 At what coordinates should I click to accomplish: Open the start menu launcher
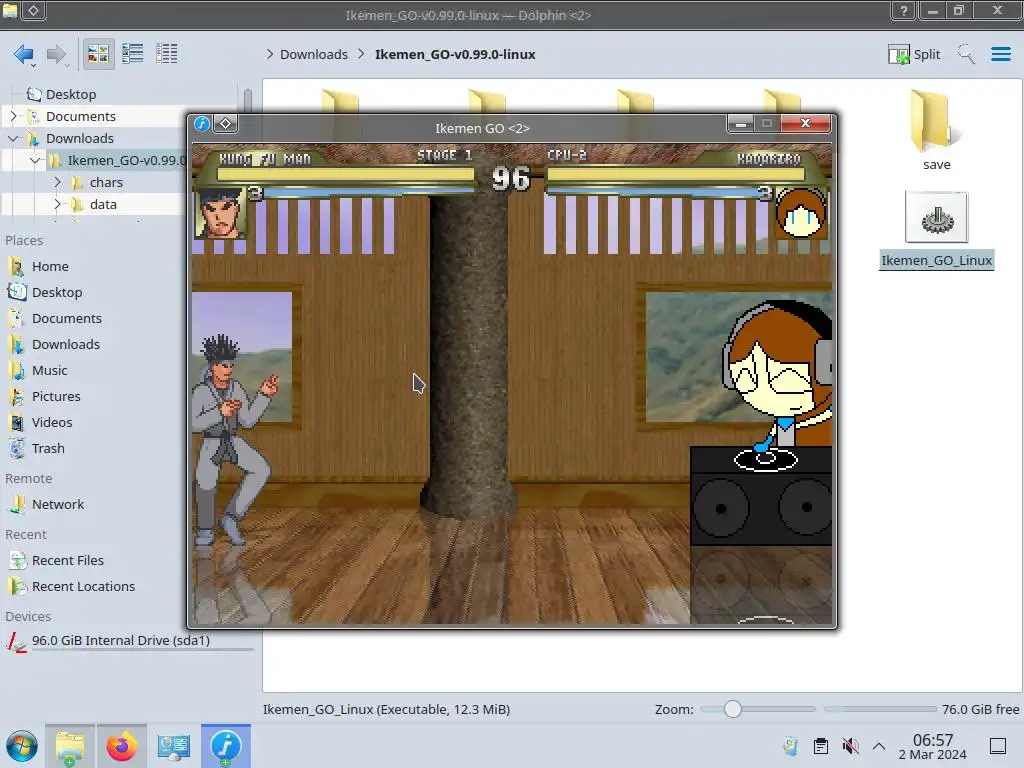22,746
